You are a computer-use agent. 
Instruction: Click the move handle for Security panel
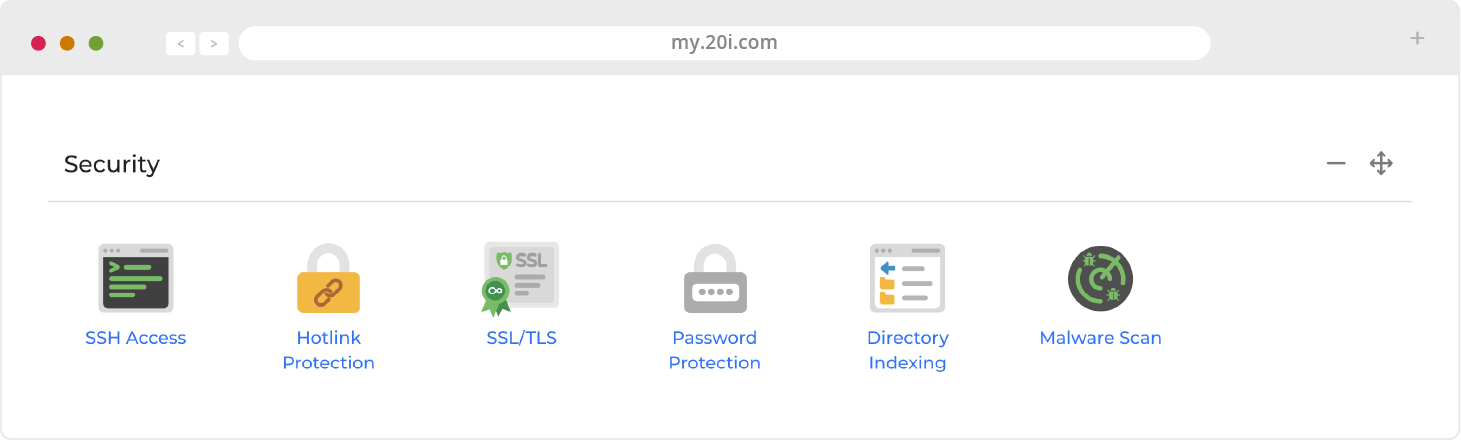point(1381,164)
